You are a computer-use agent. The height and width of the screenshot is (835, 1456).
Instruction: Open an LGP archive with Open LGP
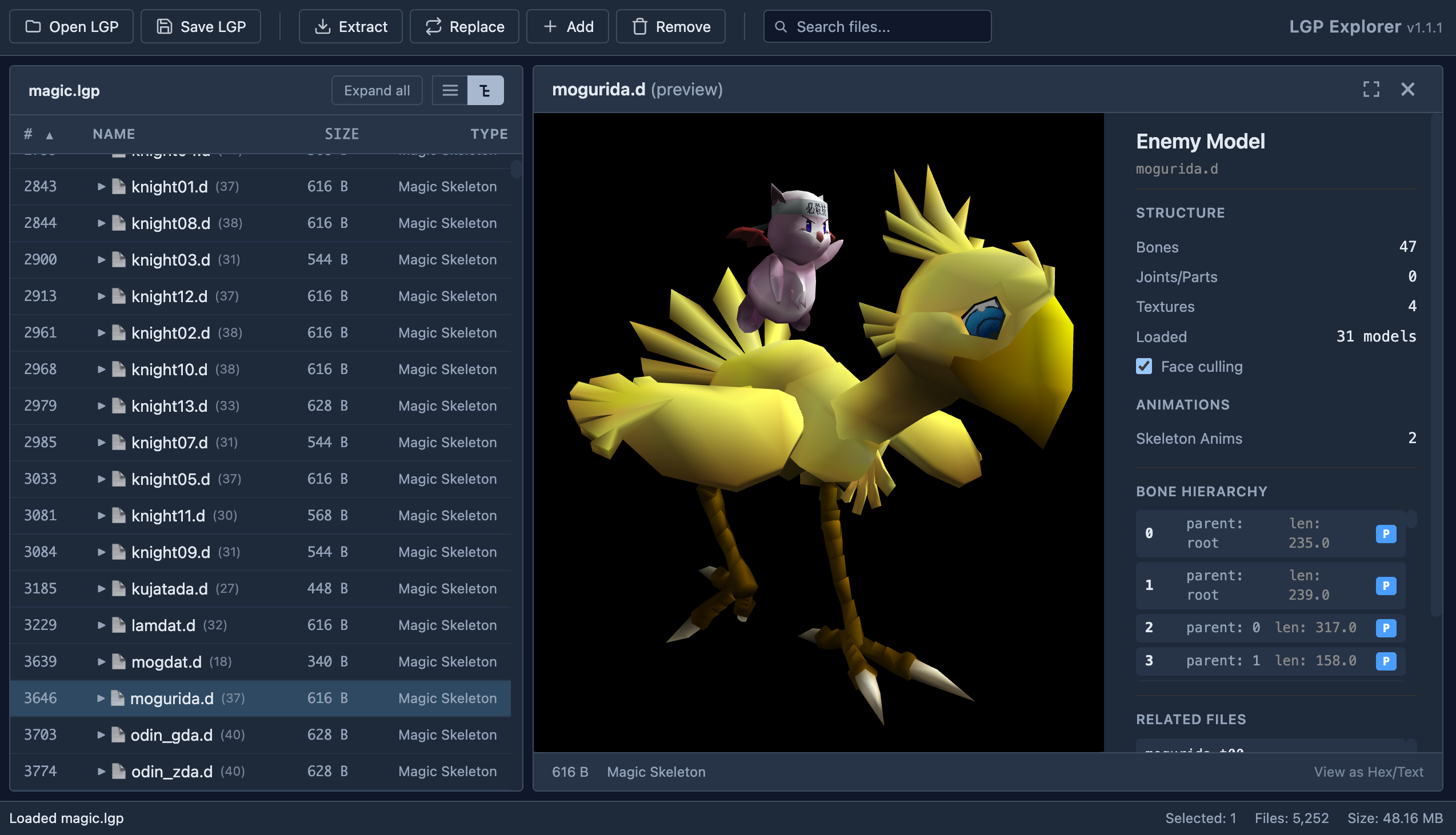[x=71, y=26]
